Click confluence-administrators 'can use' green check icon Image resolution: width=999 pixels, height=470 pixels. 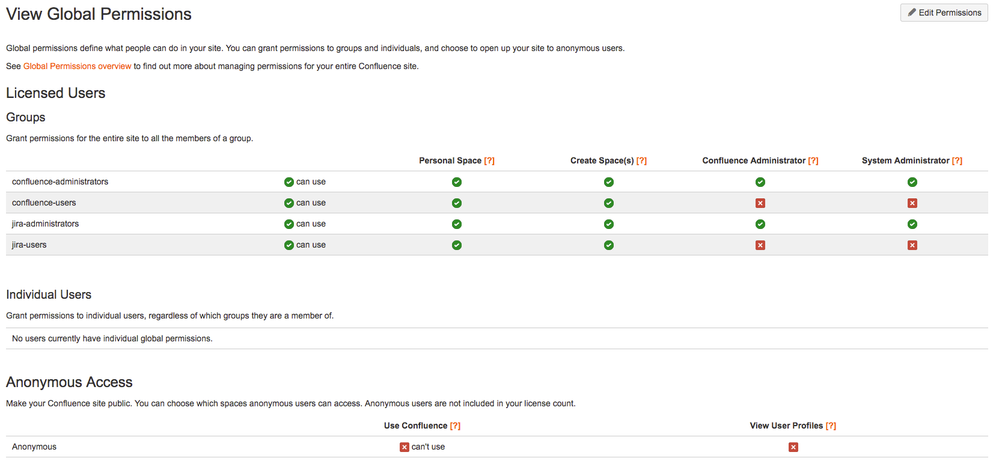click(289, 182)
